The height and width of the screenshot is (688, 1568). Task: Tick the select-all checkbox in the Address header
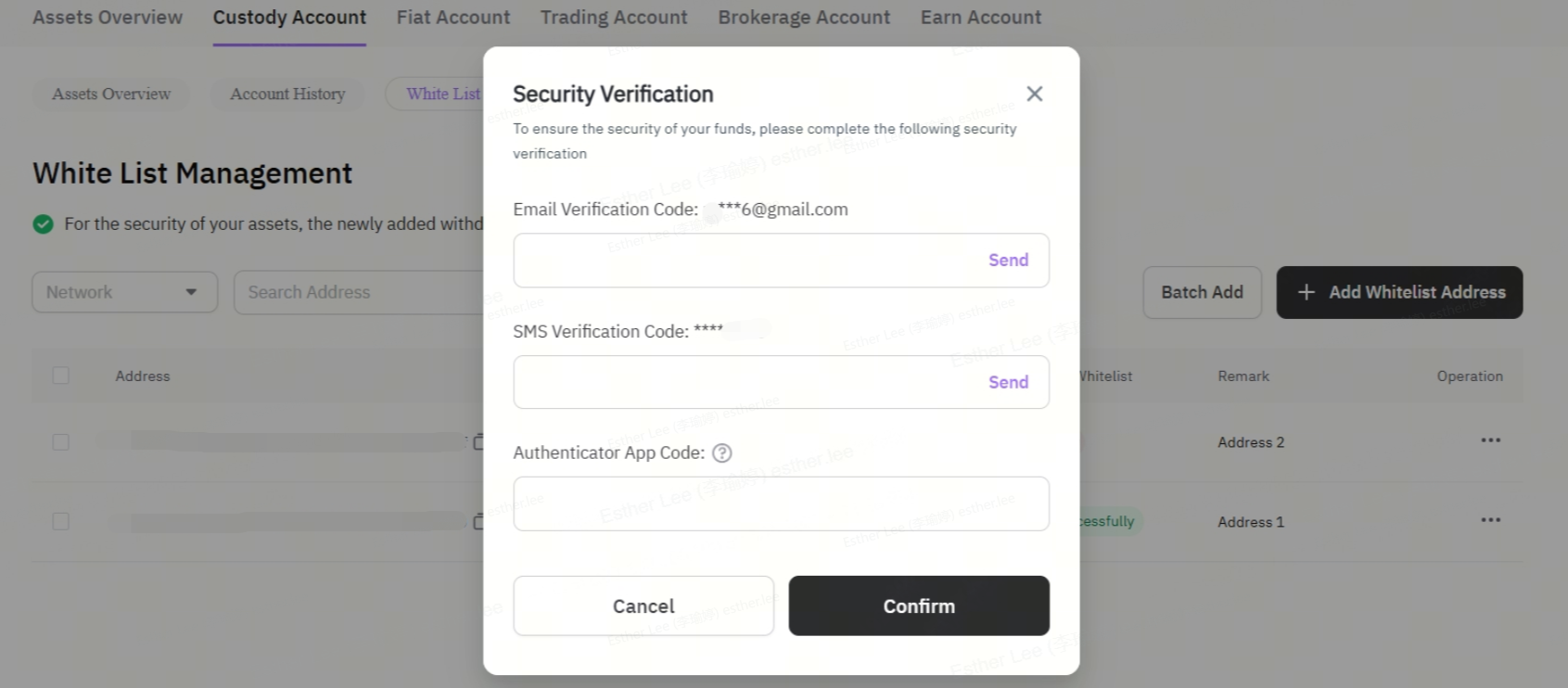coord(60,376)
